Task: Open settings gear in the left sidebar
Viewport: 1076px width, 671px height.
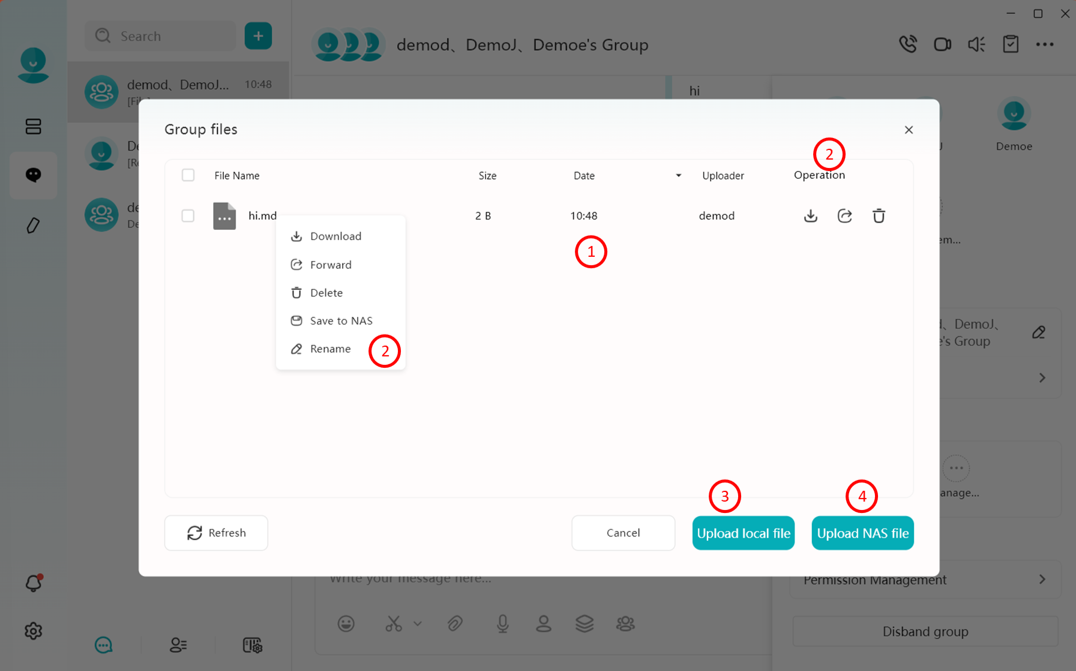Action: pyautogui.click(x=33, y=631)
